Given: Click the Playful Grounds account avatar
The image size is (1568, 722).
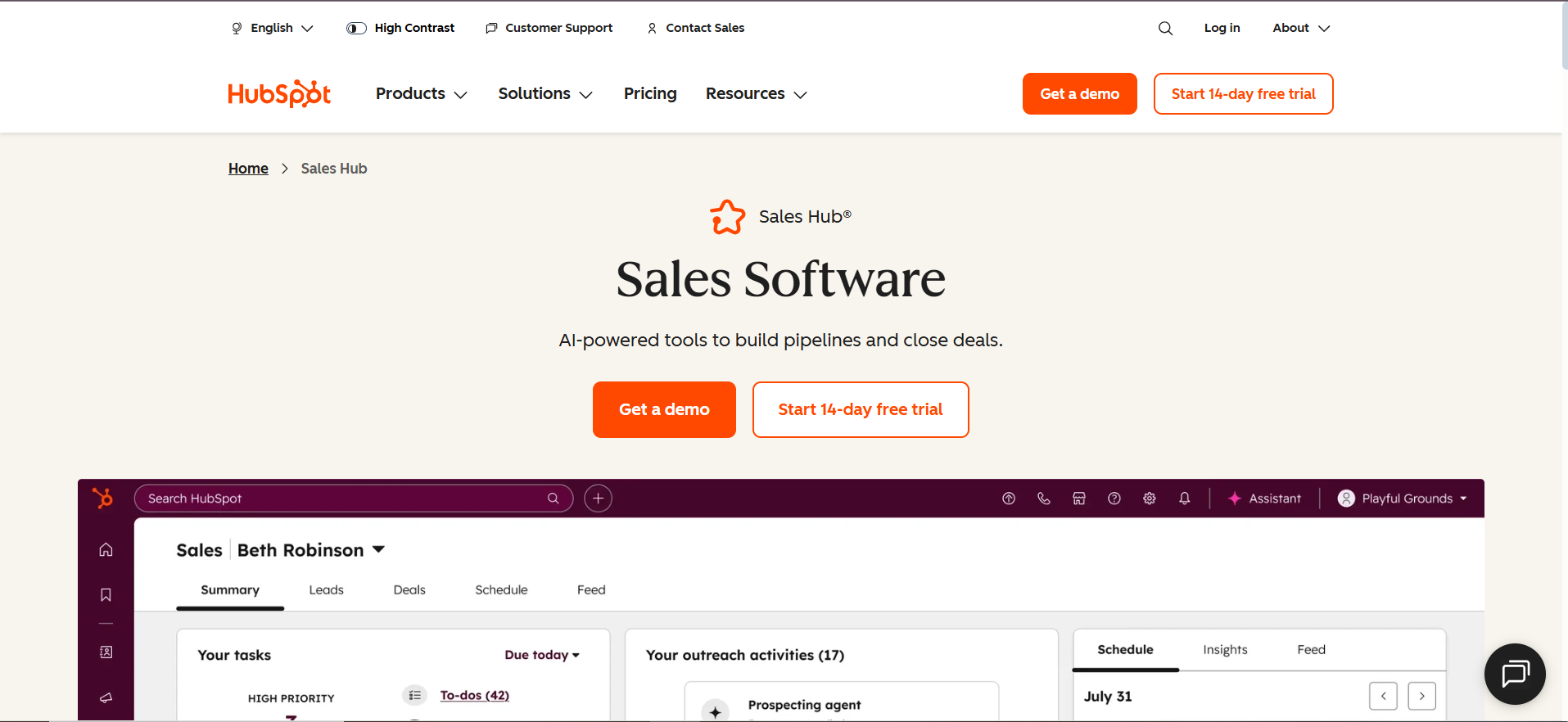Looking at the screenshot, I should (1346, 499).
